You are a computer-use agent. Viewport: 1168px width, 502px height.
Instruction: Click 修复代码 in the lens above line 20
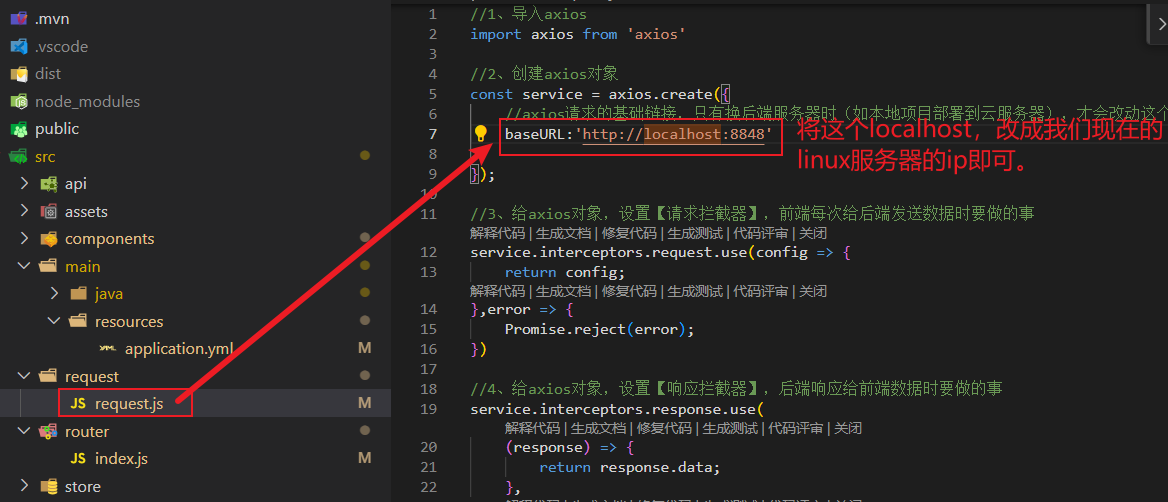coord(664,428)
